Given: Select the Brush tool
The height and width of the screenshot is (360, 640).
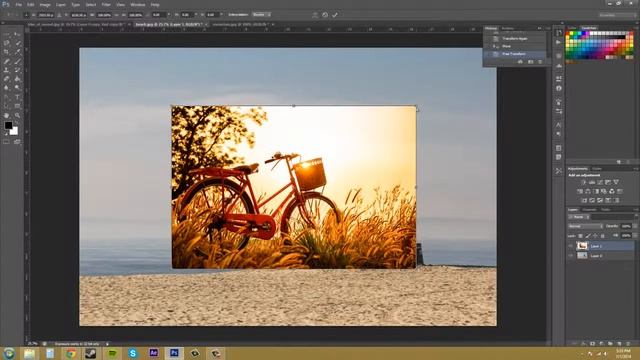Looking at the screenshot, I should point(17,61).
